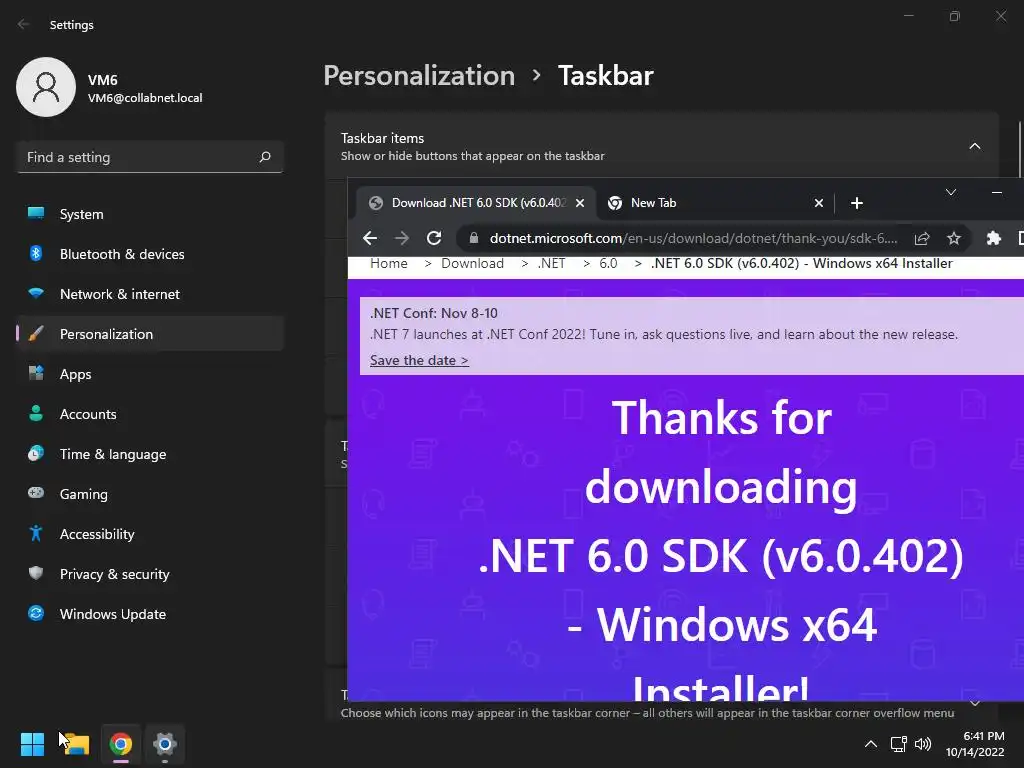Open the VM6 user profile picture
The width and height of the screenshot is (1024, 768).
(x=46, y=87)
